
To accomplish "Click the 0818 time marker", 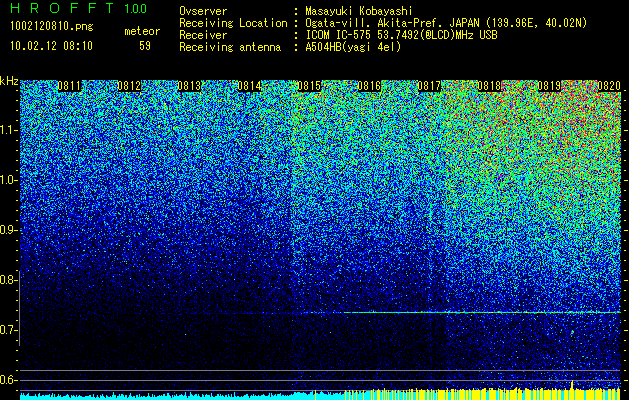I will 489,86.
